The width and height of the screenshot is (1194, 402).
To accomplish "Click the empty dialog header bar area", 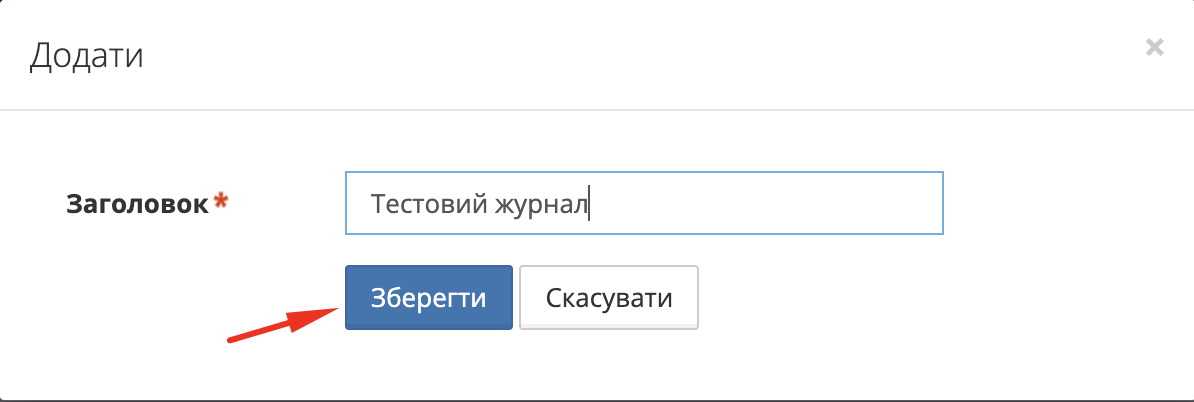I will tap(600, 55).
